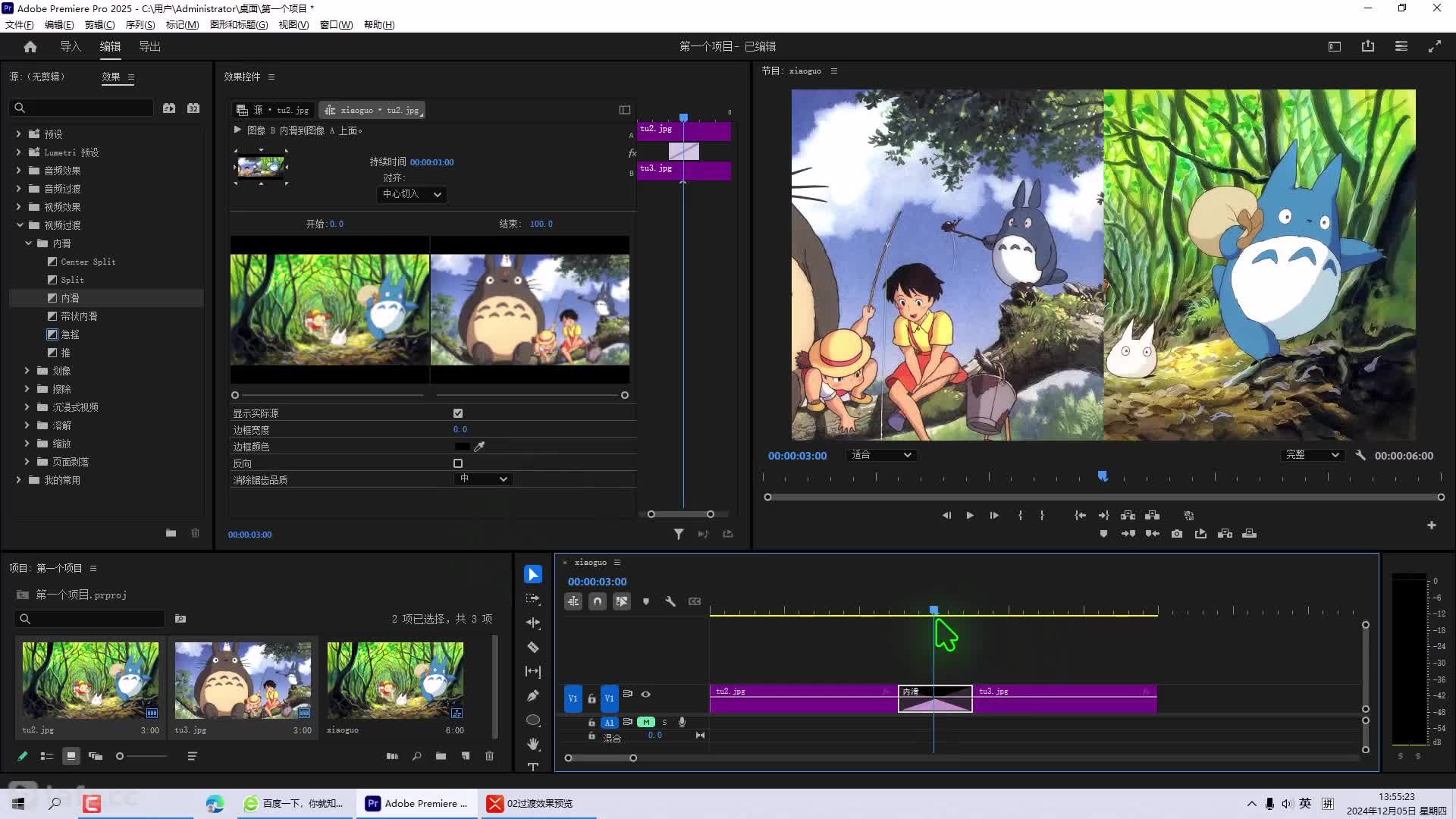Viewport: 1456px width, 819px height.
Task: Click filter properties funnel icon in effect controls
Action: (679, 535)
